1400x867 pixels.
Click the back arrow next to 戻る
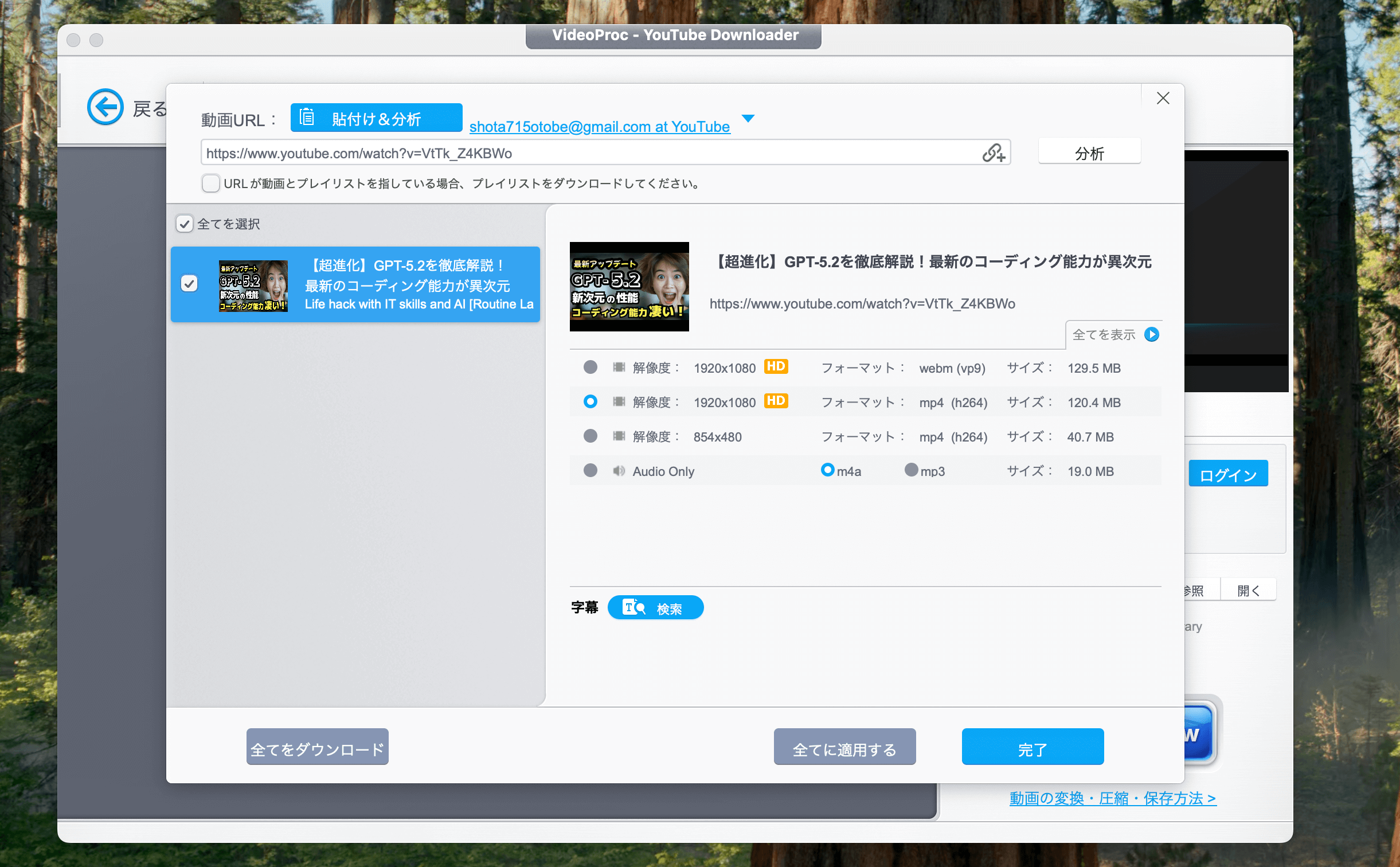[105, 107]
